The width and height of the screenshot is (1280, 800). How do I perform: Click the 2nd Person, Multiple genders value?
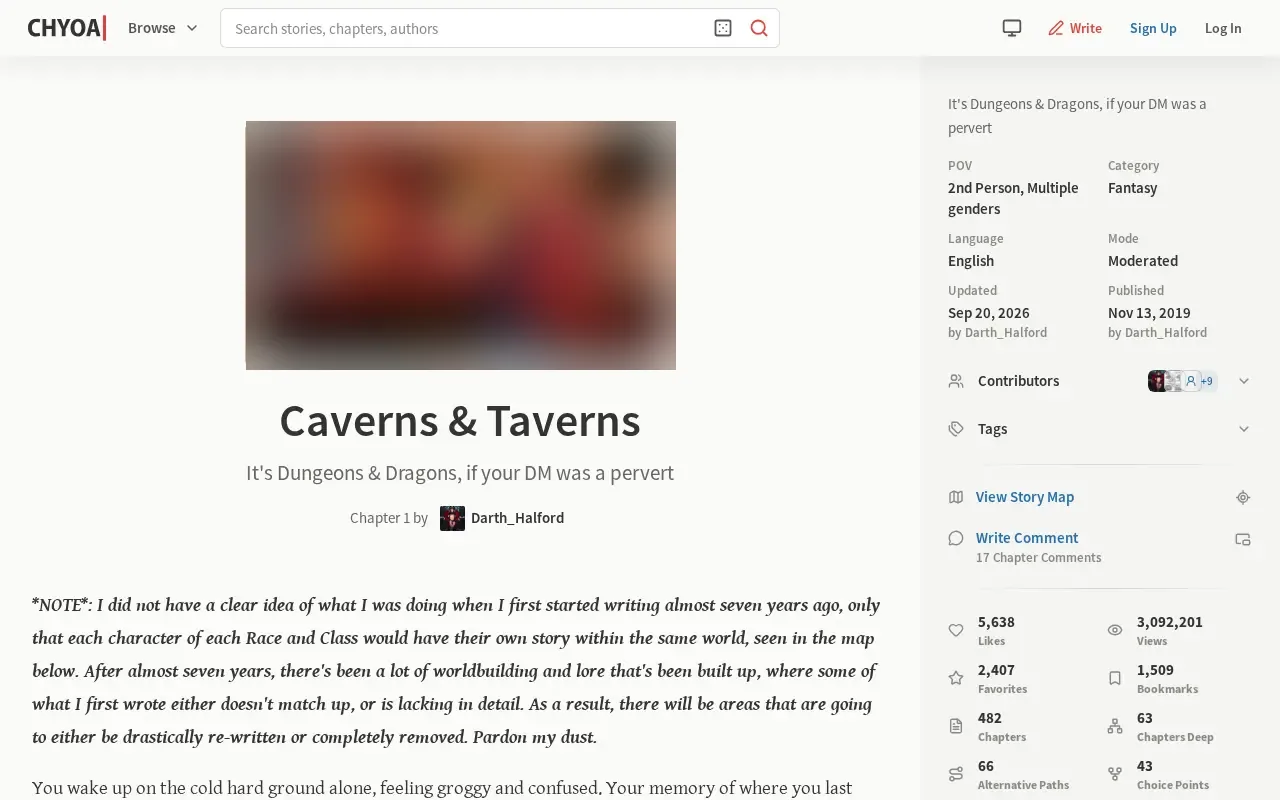[x=1013, y=198]
